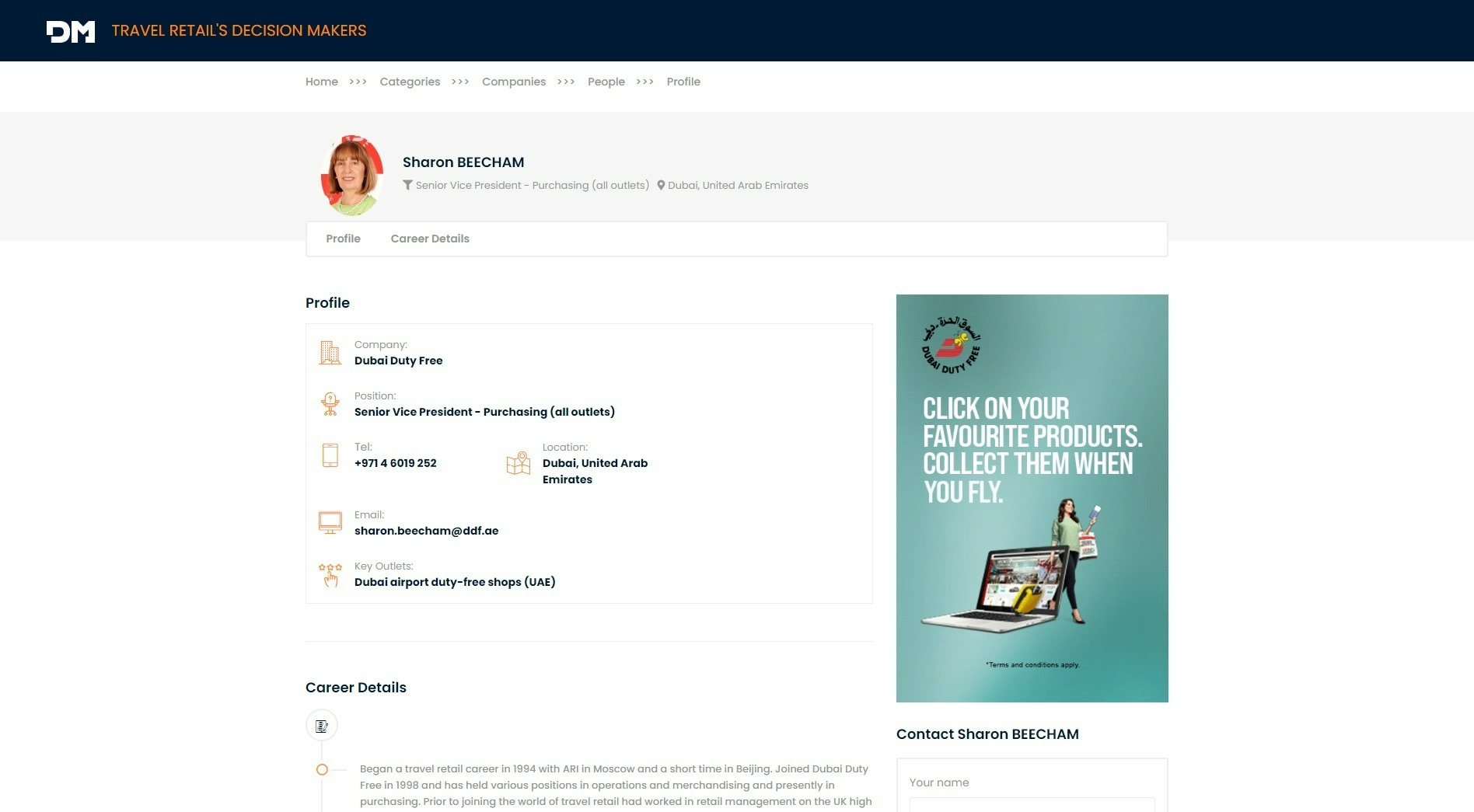Click the position chair icon
Image resolution: width=1474 pixels, height=812 pixels.
(330, 404)
